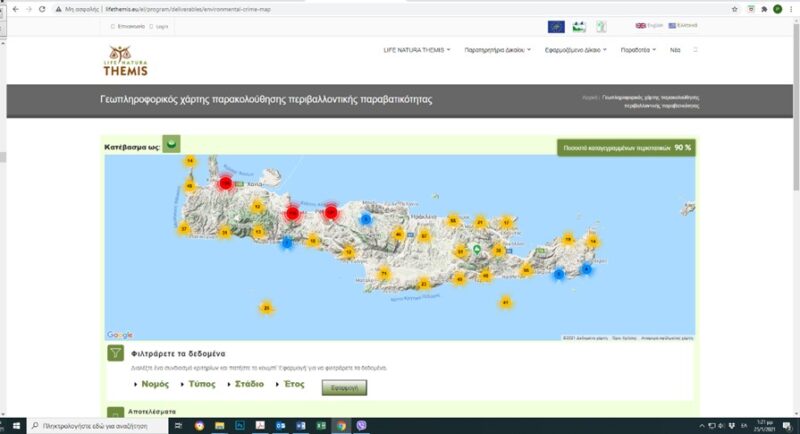Open the Παραδοτέα dropdown menu

(x=638, y=50)
